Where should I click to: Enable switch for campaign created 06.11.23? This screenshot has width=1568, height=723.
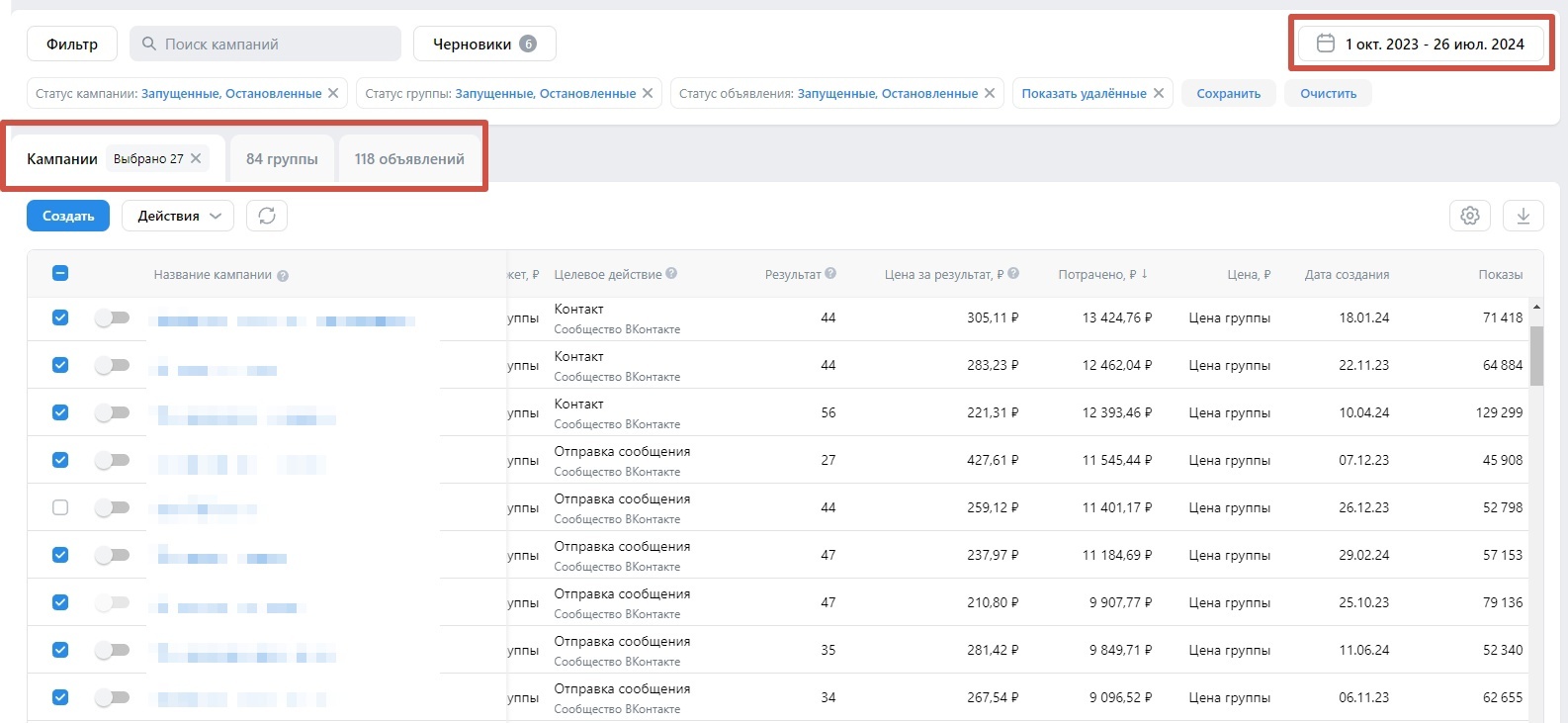click(112, 697)
